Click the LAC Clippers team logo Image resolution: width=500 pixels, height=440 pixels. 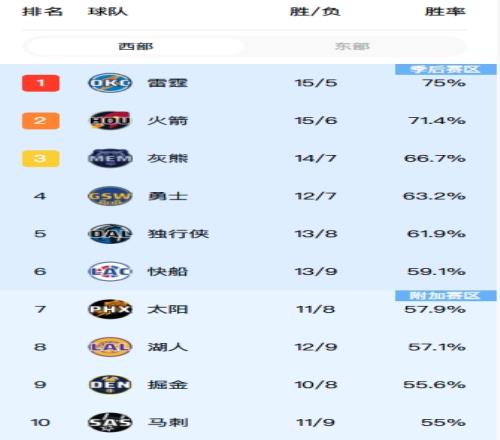point(110,271)
